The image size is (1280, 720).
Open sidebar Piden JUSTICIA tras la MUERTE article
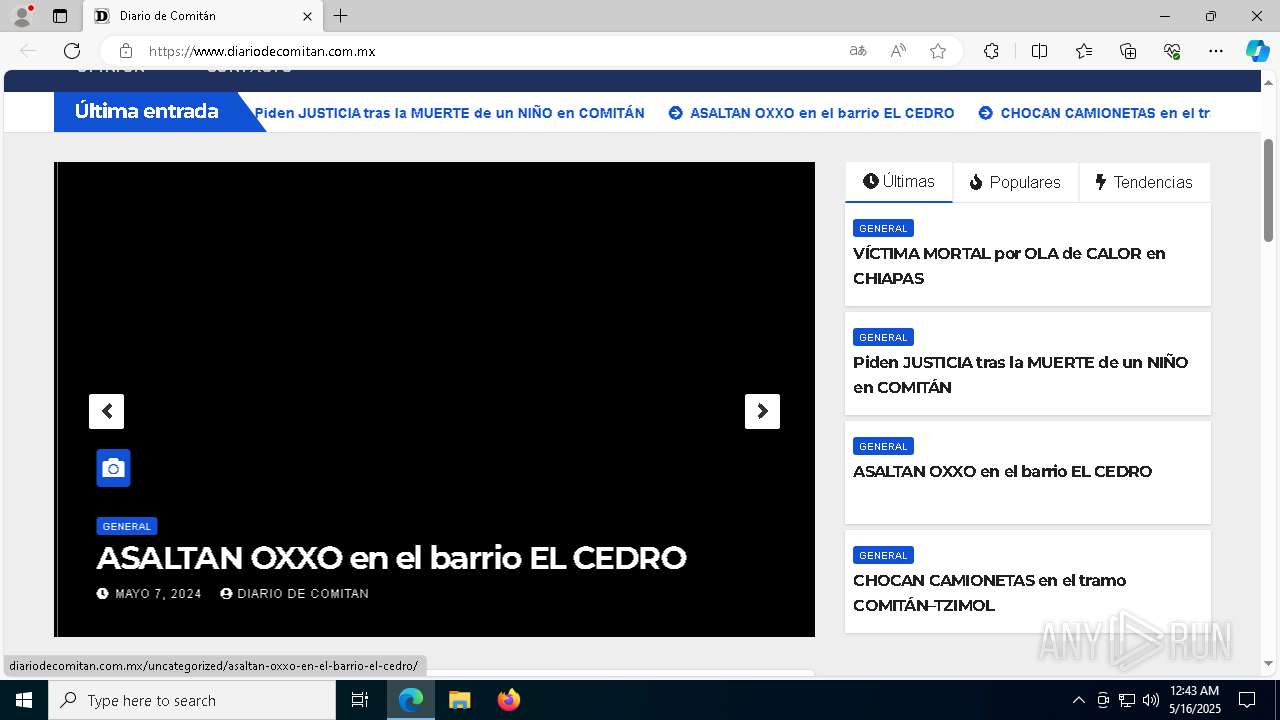coord(1020,375)
